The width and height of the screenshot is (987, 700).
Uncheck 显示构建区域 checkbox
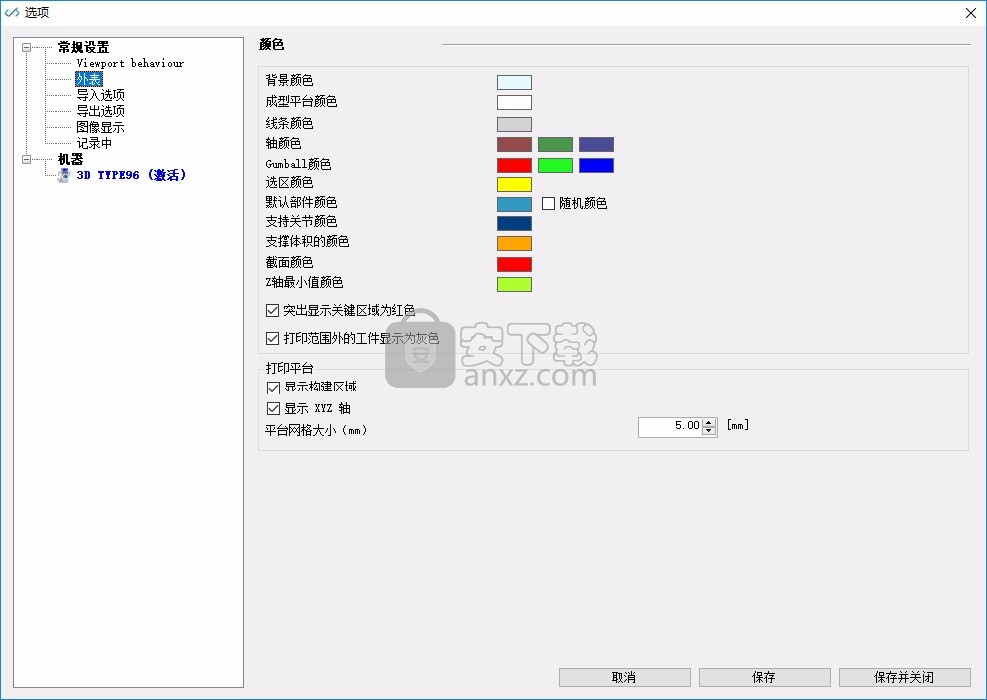tap(273, 387)
